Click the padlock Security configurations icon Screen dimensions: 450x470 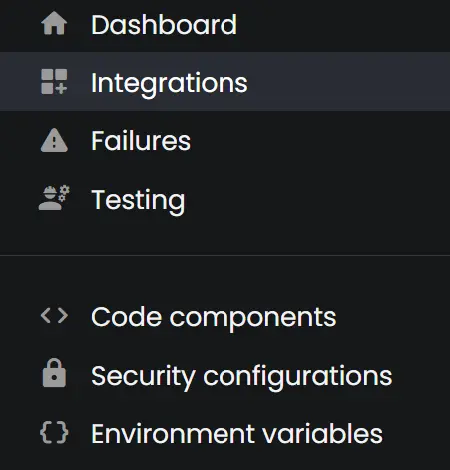(x=54, y=373)
